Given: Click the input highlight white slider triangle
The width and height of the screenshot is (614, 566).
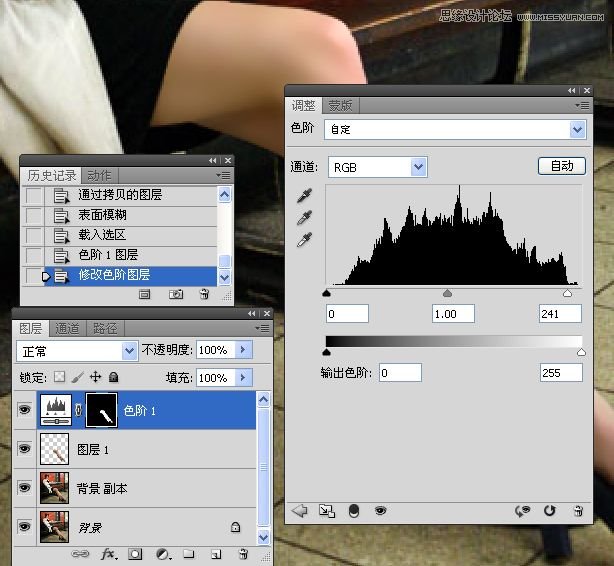Looking at the screenshot, I should tap(567, 293).
